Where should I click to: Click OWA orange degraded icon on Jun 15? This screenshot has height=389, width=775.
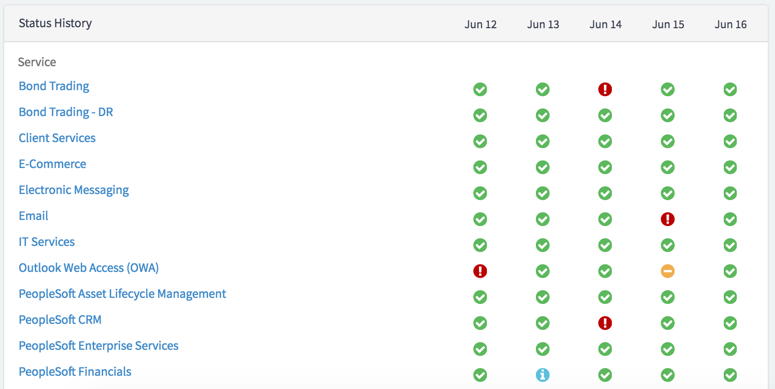[x=668, y=271]
